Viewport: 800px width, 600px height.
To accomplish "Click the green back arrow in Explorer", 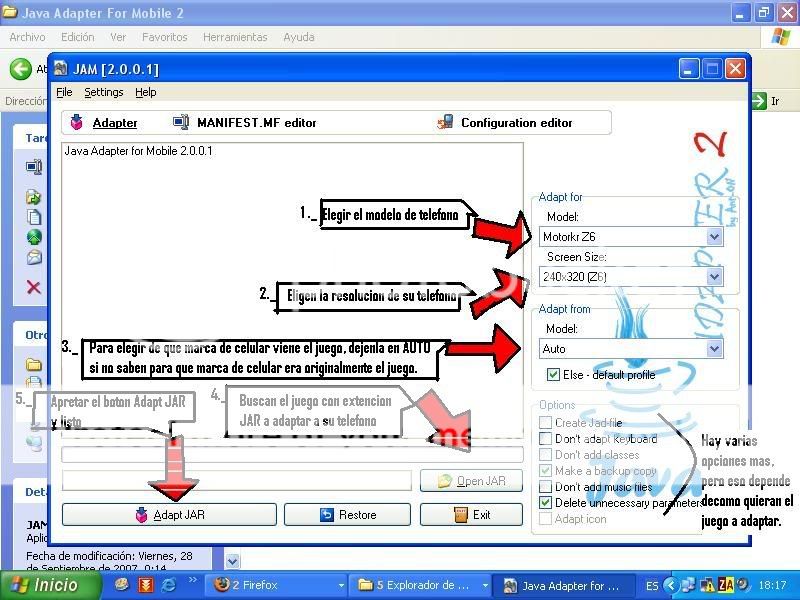I will (x=20, y=69).
